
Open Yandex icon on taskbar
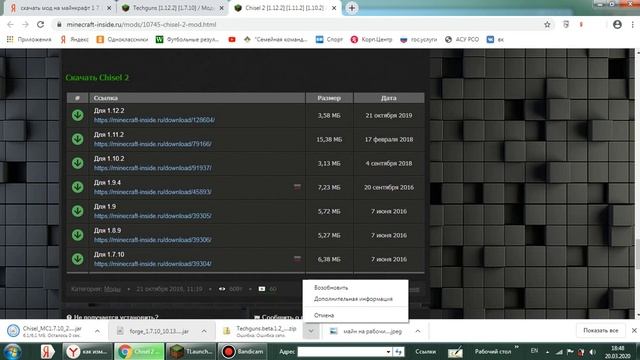tap(47, 351)
